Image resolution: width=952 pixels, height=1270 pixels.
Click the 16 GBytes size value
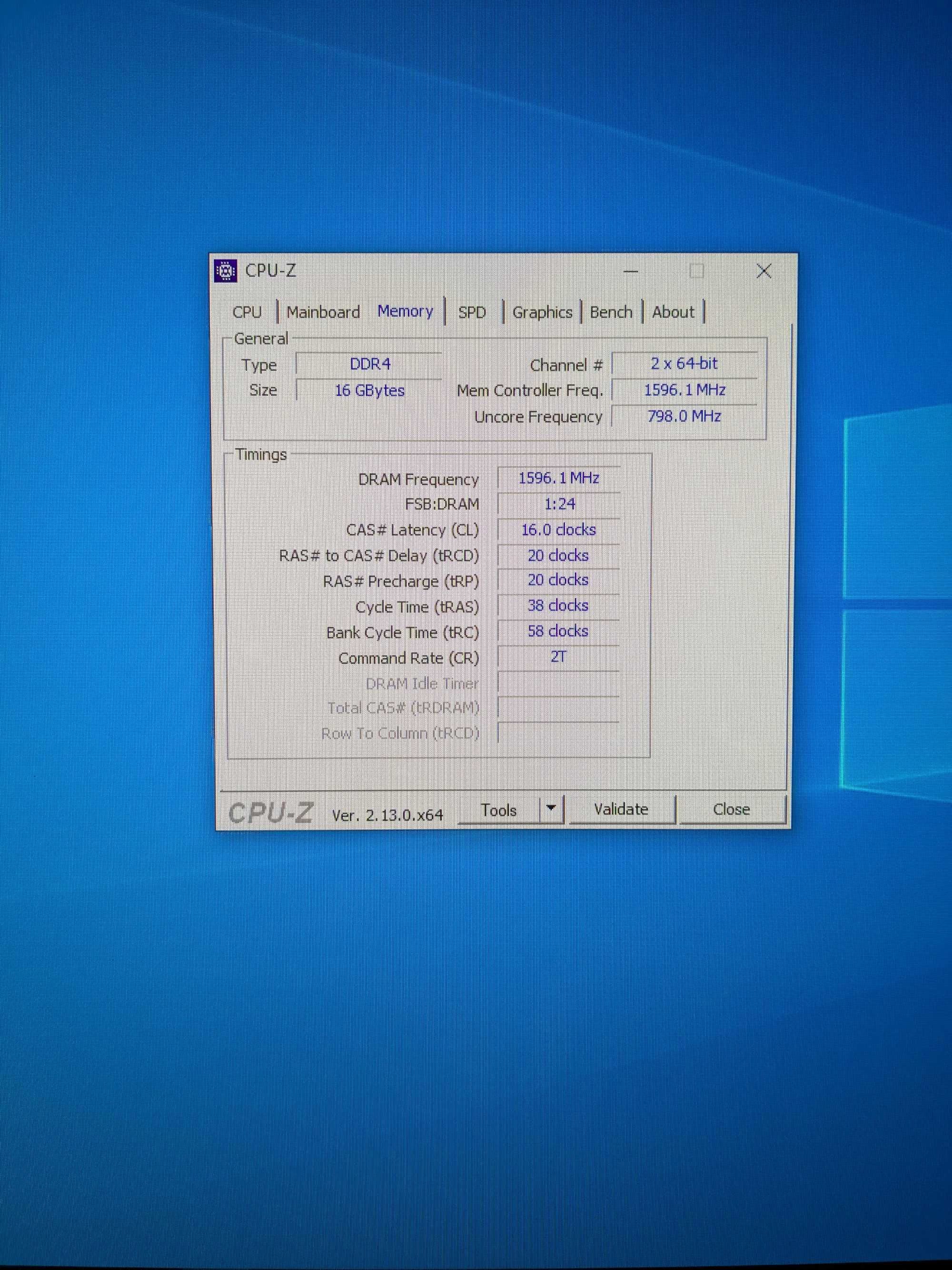[x=369, y=390]
